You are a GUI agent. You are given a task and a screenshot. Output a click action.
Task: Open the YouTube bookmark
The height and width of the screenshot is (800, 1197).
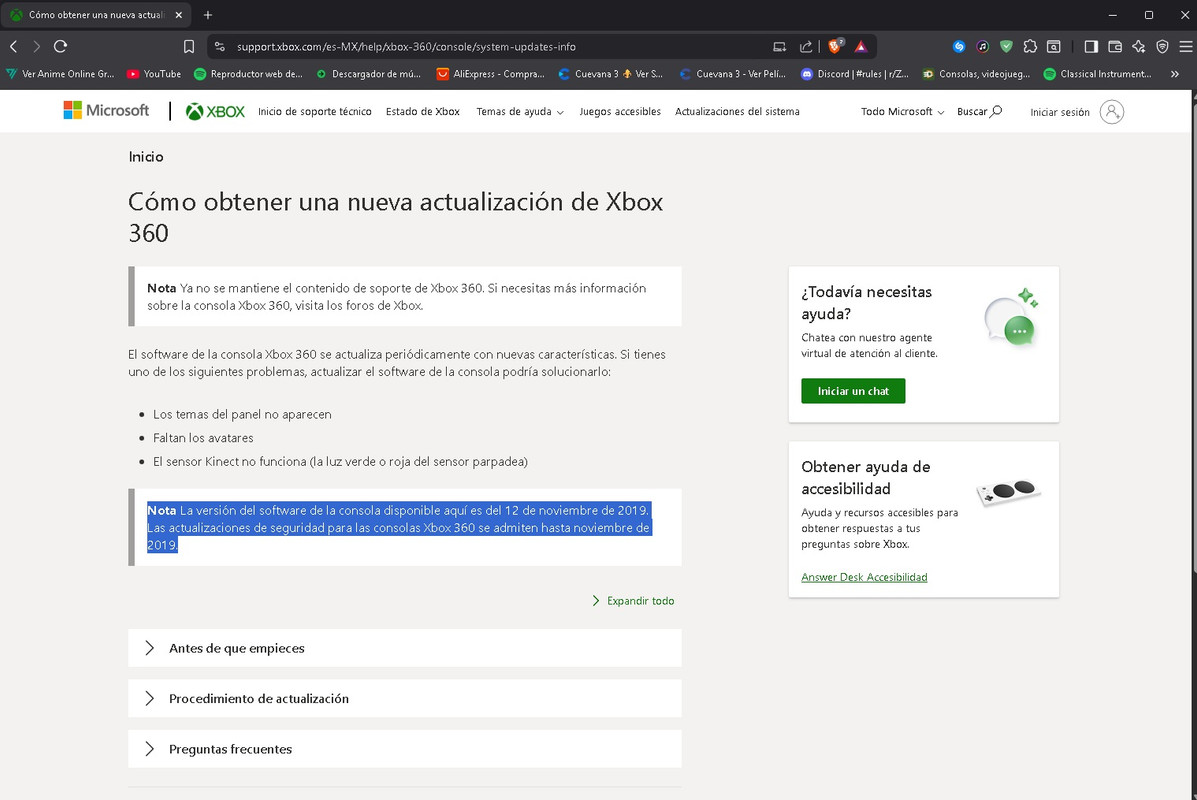(154, 74)
